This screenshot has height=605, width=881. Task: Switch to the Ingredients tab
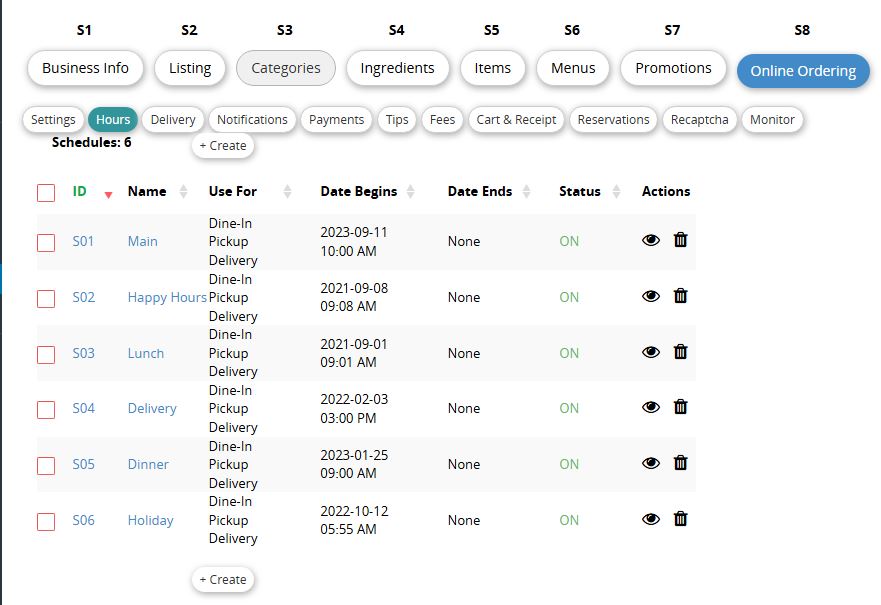[x=397, y=69]
